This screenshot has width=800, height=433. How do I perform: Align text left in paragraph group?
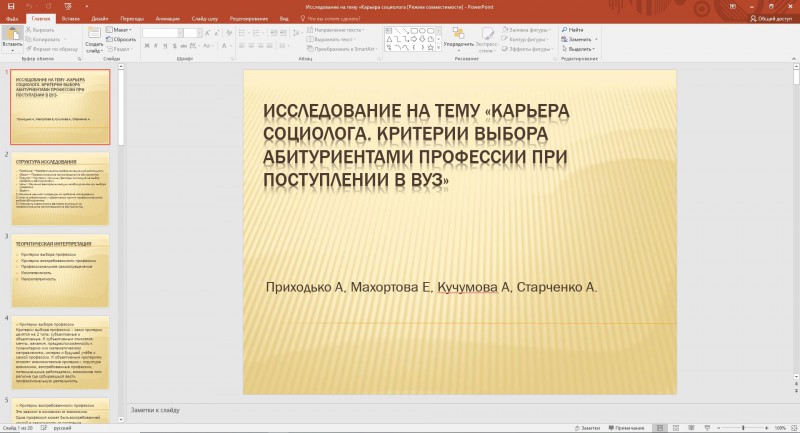coord(242,46)
